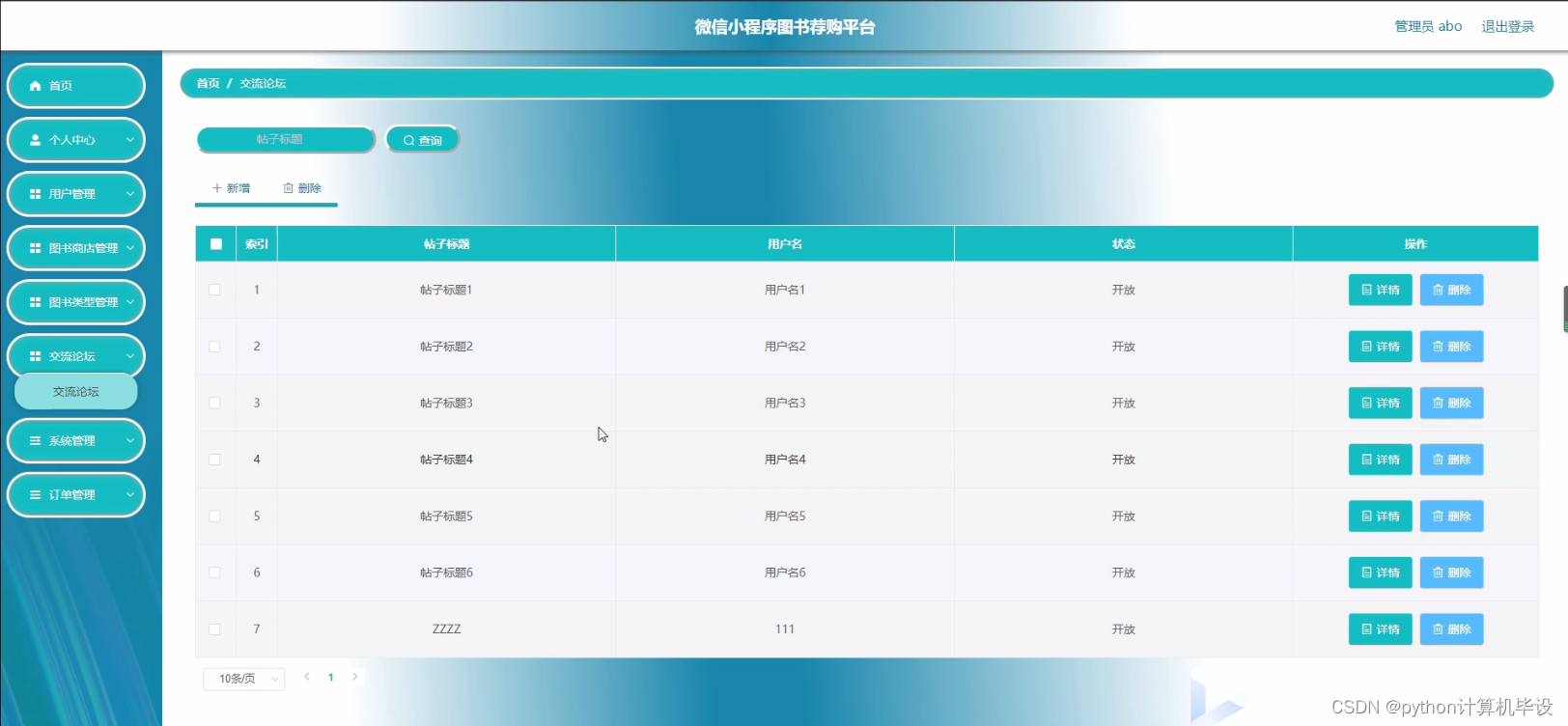Open 详情 for 帖子标题3 row
1568x726 pixels.
tap(1380, 403)
